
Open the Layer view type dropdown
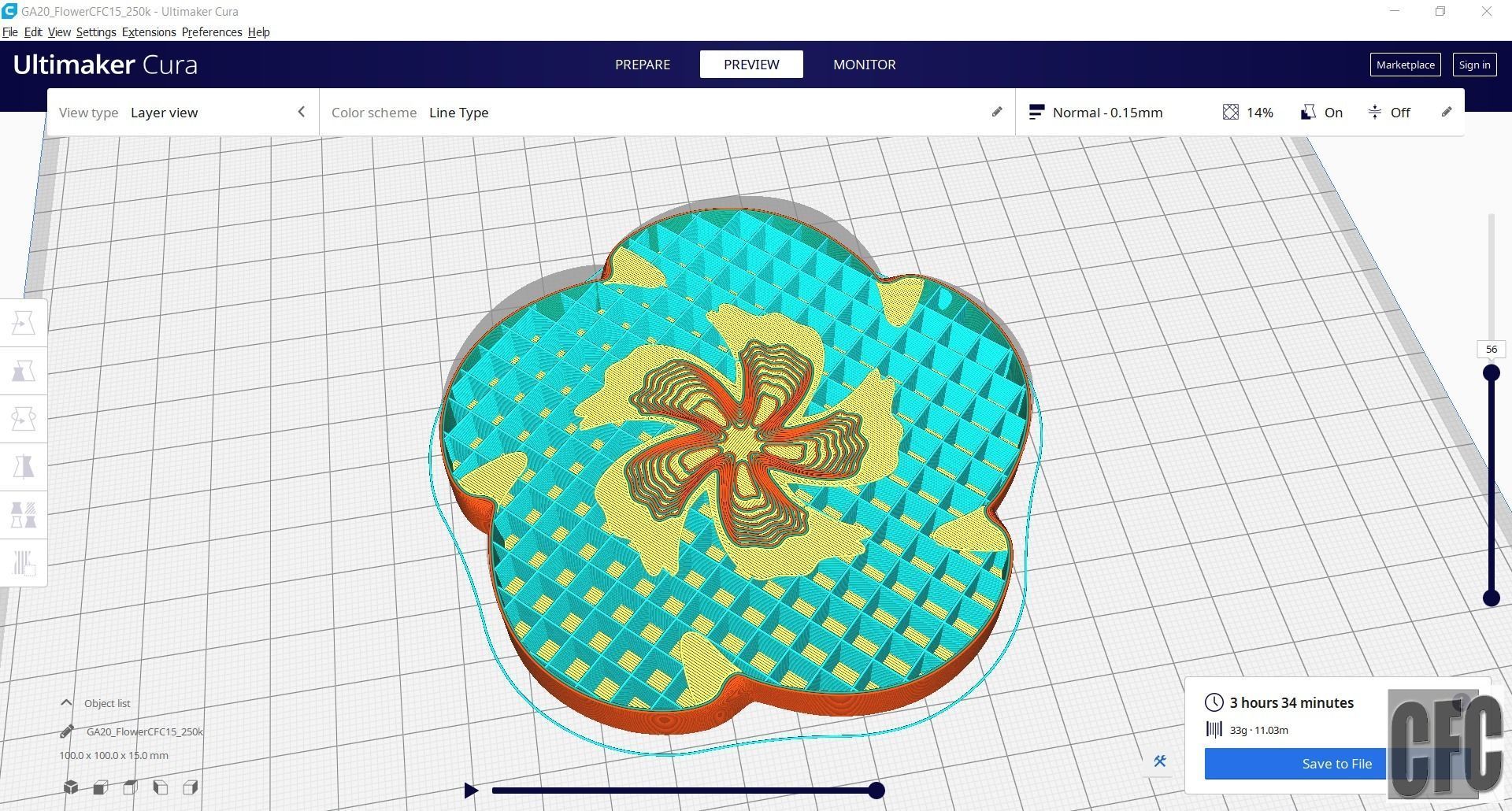183,113
